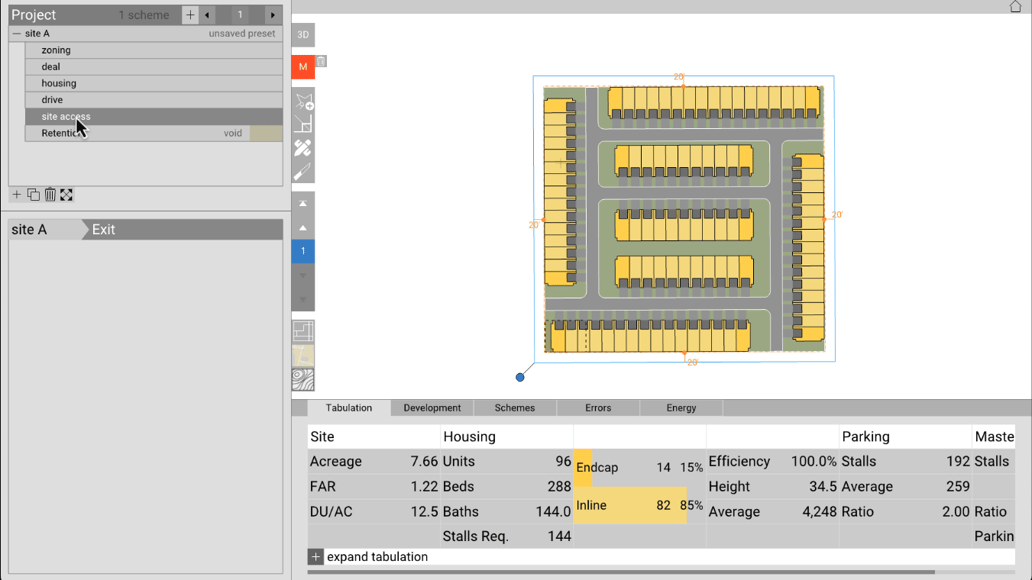This screenshot has height=580, width=1032.
Task: Select the add polygon point tool
Action: (x=303, y=101)
